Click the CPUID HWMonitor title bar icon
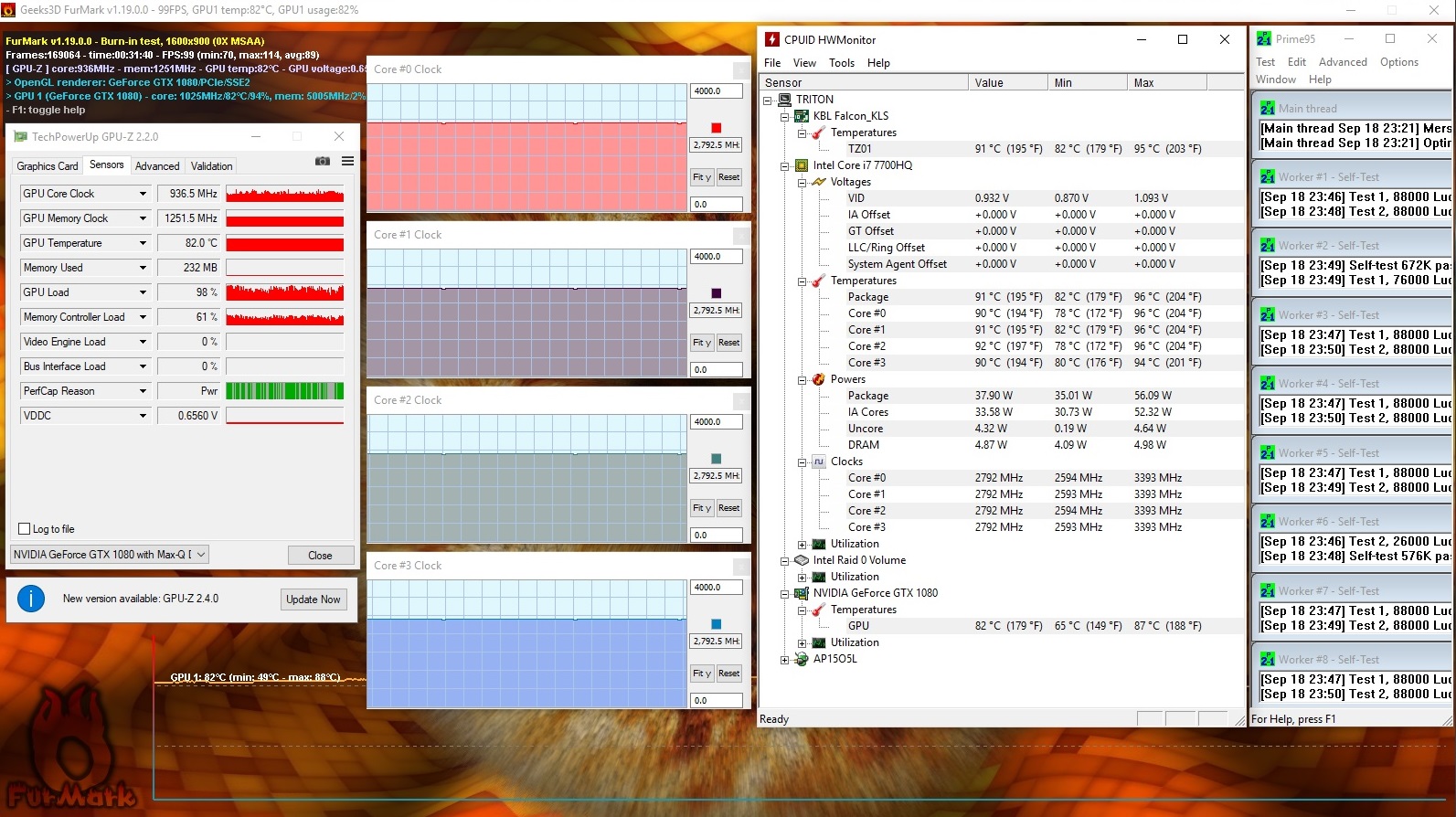1456x817 pixels. [772, 39]
